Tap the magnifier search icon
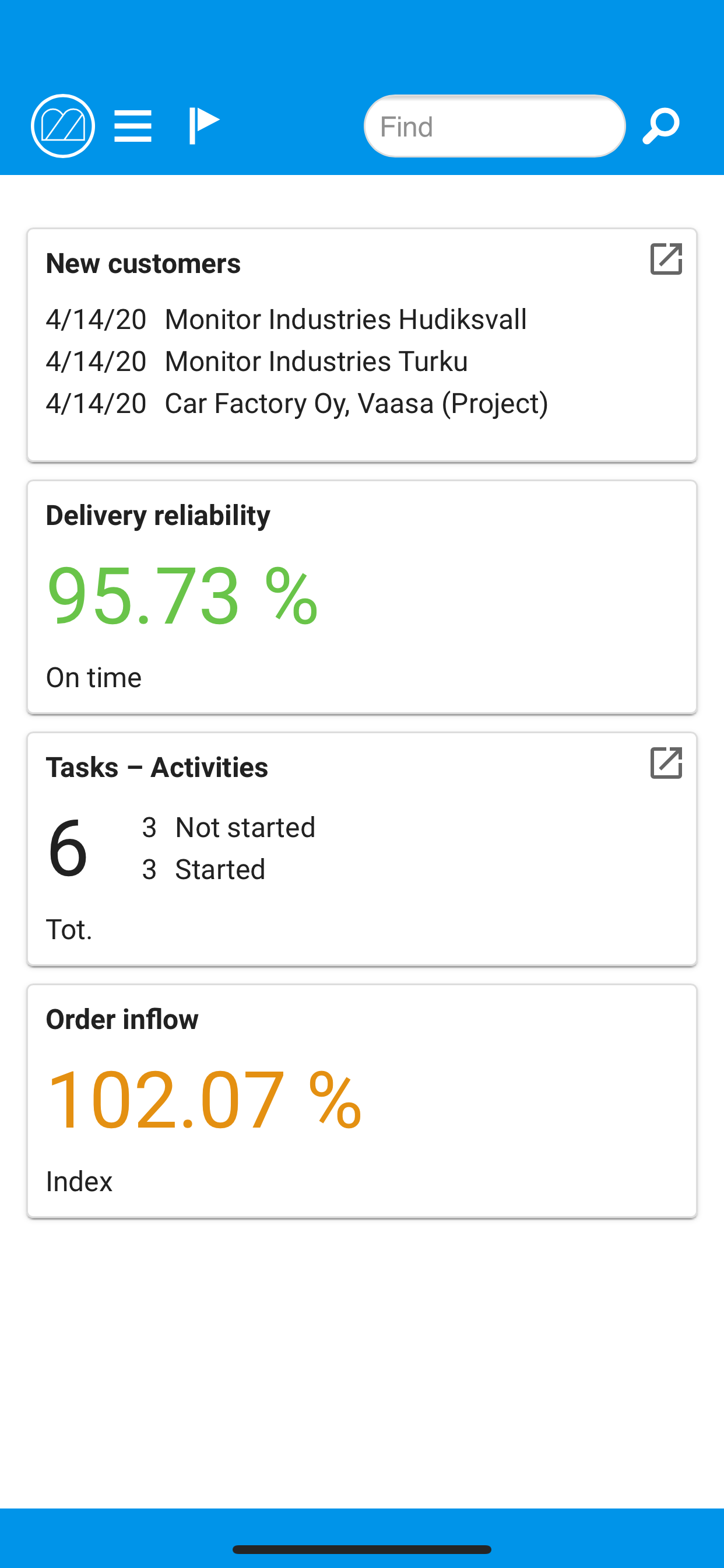The width and height of the screenshot is (724, 1568). click(x=660, y=126)
